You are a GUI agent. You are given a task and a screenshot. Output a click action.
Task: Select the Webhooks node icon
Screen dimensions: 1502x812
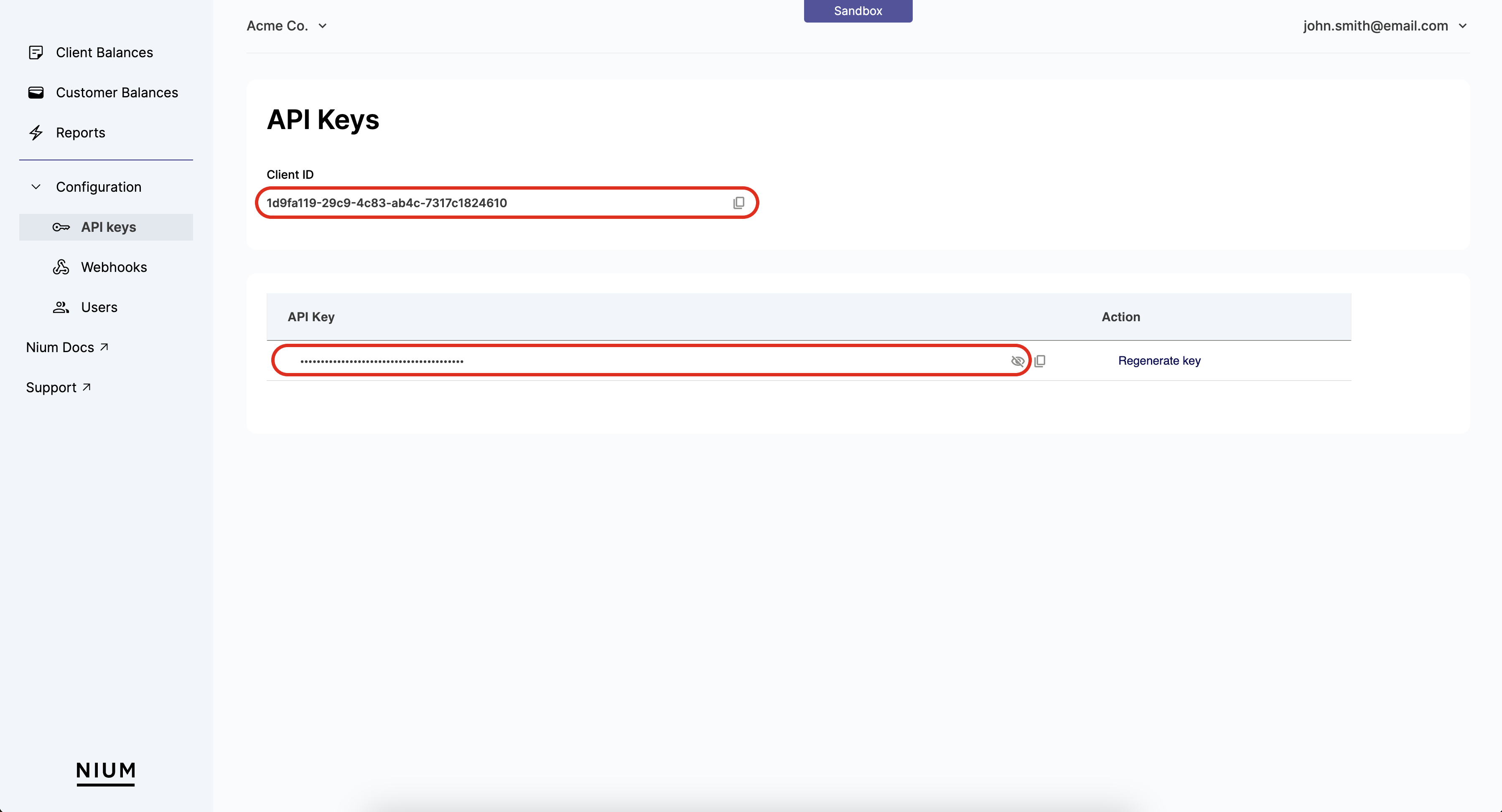[x=61, y=267]
